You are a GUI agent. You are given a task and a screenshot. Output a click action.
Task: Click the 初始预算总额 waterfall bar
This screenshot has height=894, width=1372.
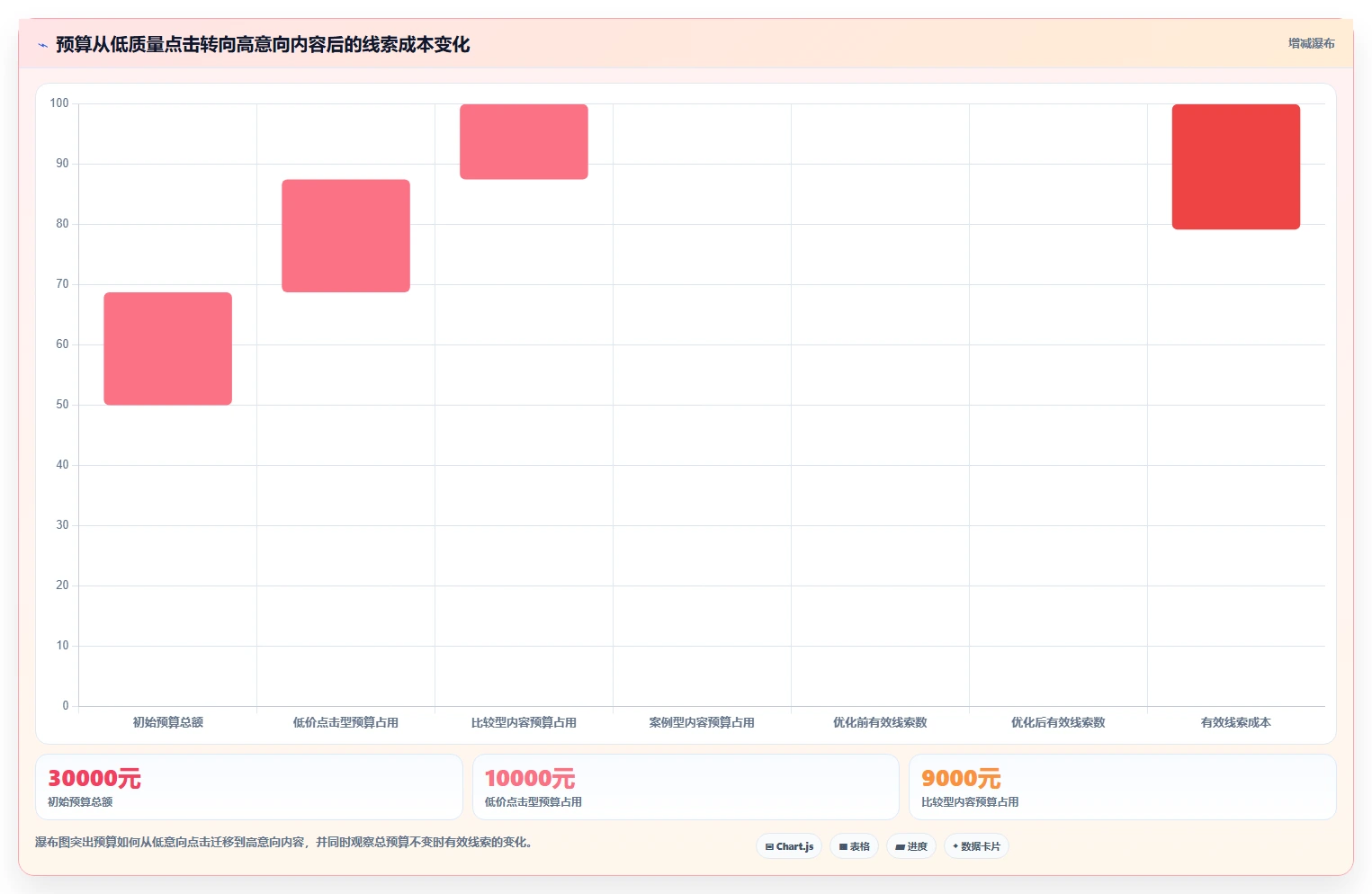pos(167,349)
